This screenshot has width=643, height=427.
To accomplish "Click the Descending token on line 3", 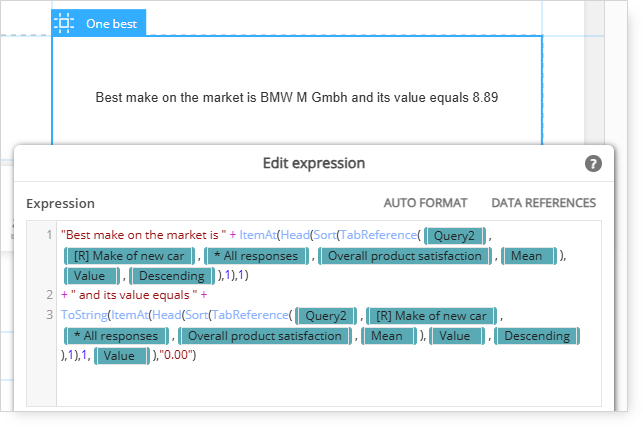I will click(x=537, y=336).
